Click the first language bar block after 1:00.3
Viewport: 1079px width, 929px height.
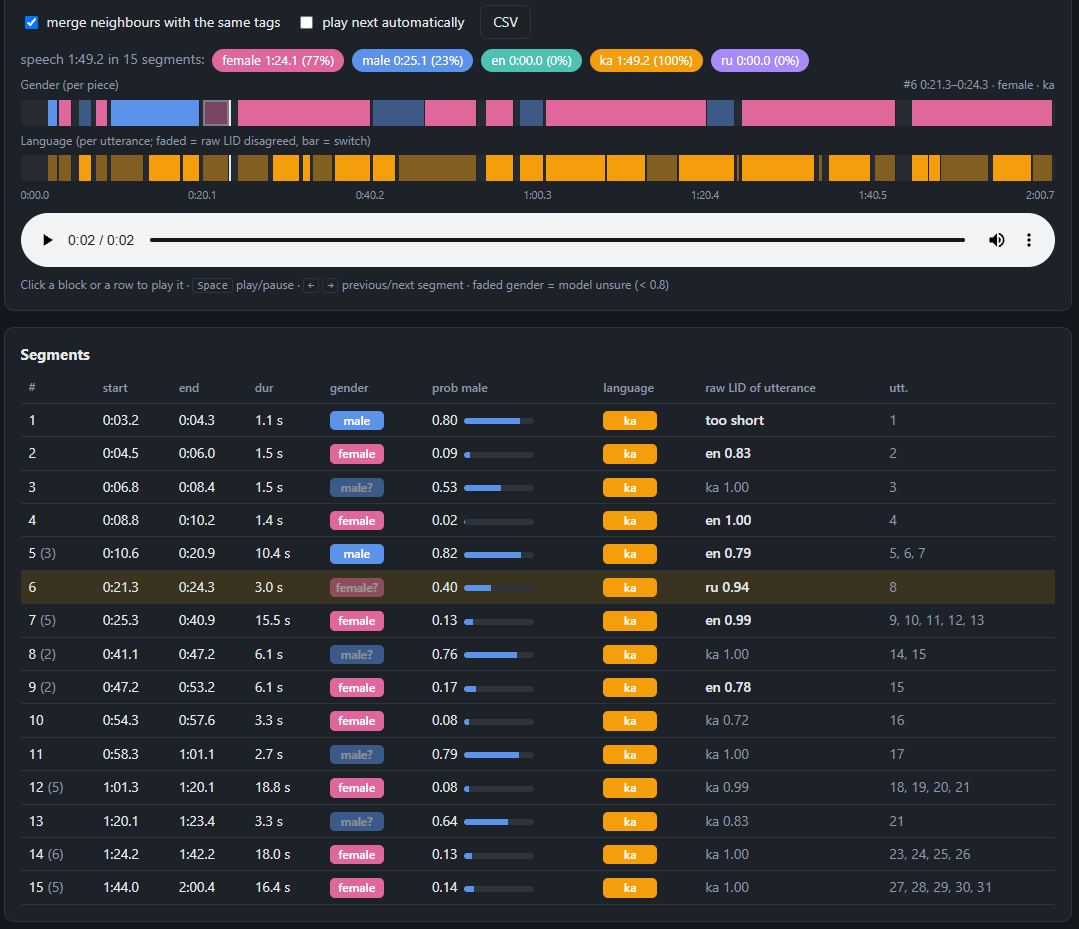pos(575,168)
